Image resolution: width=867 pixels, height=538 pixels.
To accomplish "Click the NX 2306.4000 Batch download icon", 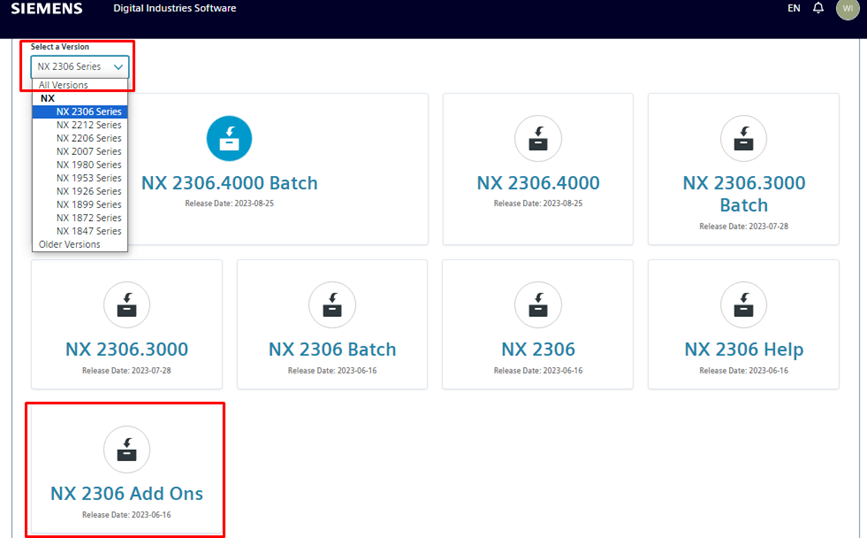I will tap(229, 138).
